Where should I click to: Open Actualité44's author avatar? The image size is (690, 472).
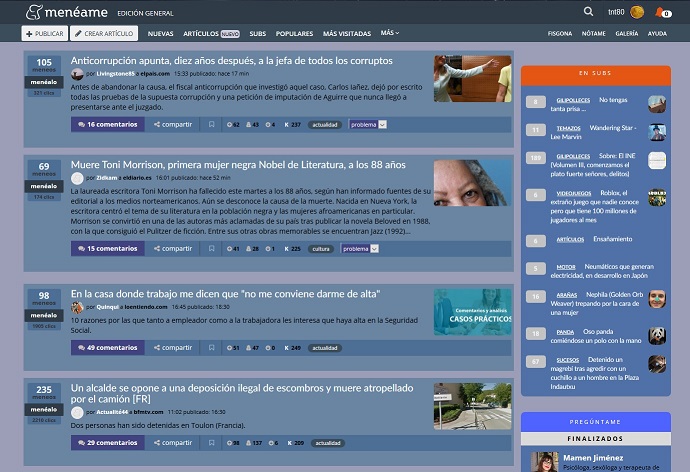click(77, 412)
